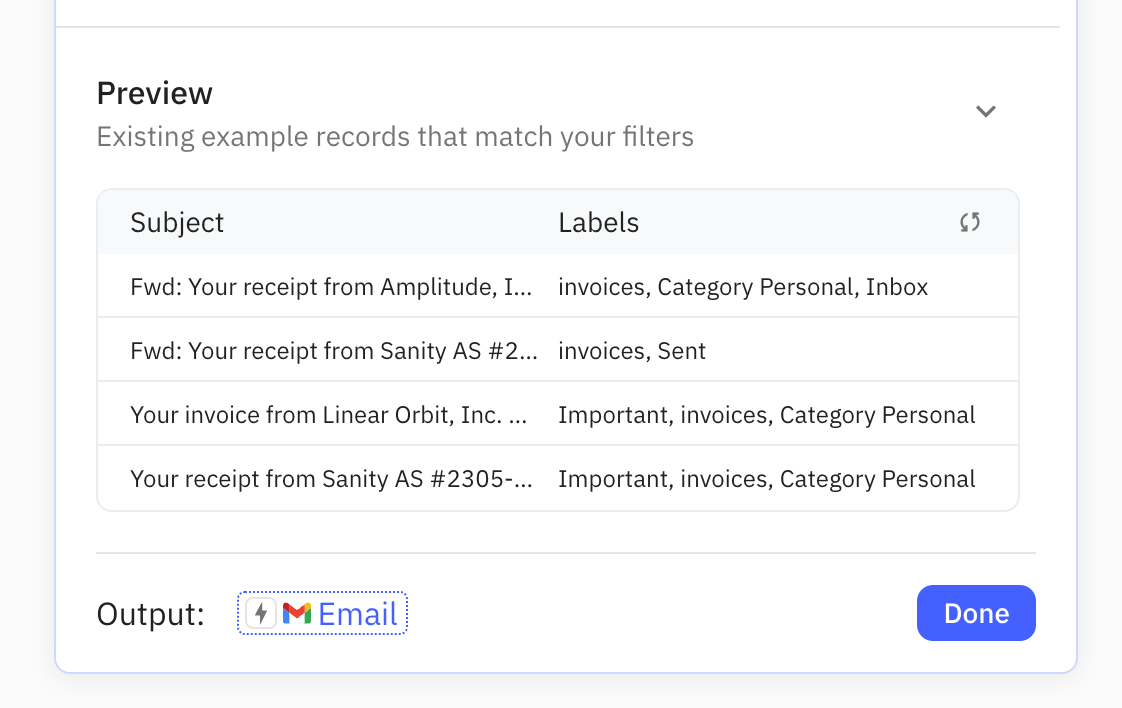
Task: Click the Inbox label in Amplitude row
Action: point(897,287)
